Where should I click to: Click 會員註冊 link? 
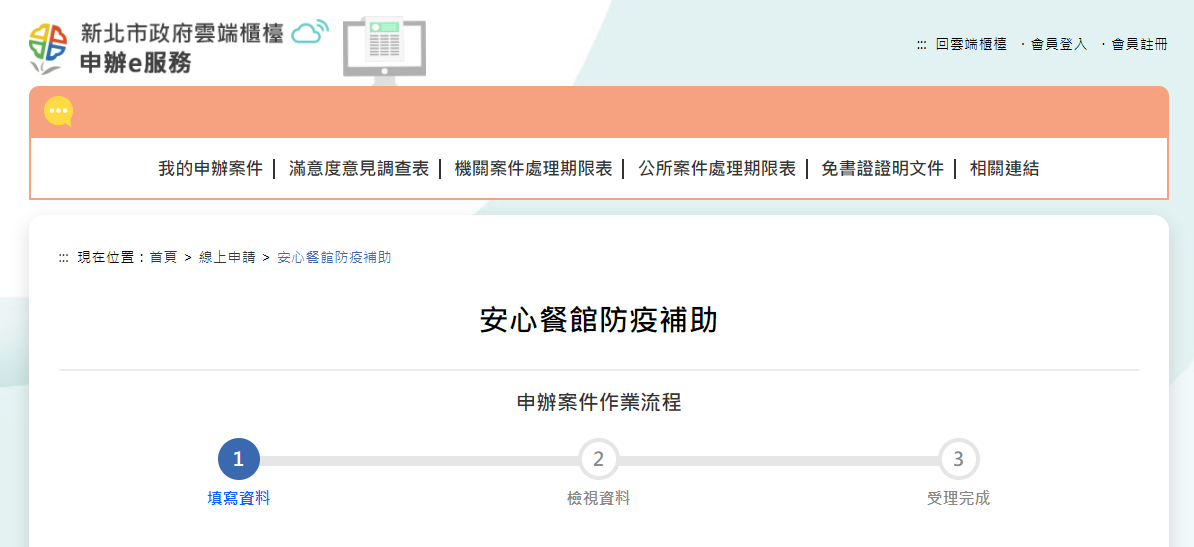(1139, 45)
